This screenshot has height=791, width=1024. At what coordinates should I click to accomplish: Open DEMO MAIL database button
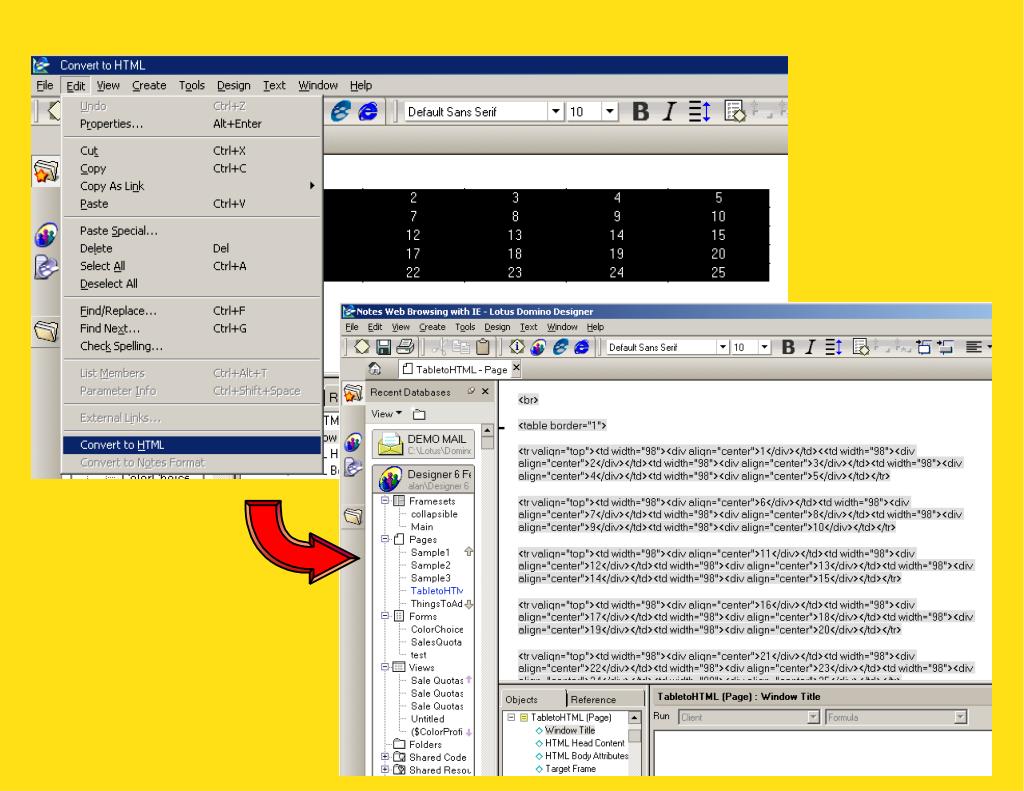pyautogui.click(x=423, y=444)
